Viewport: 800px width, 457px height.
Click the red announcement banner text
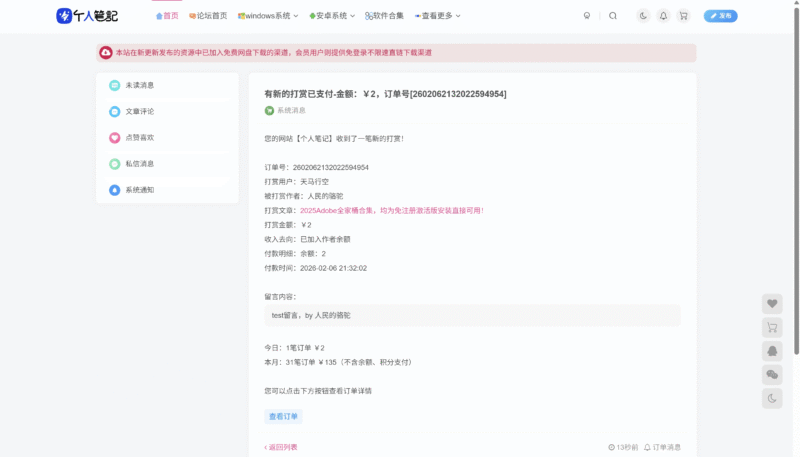(273, 53)
